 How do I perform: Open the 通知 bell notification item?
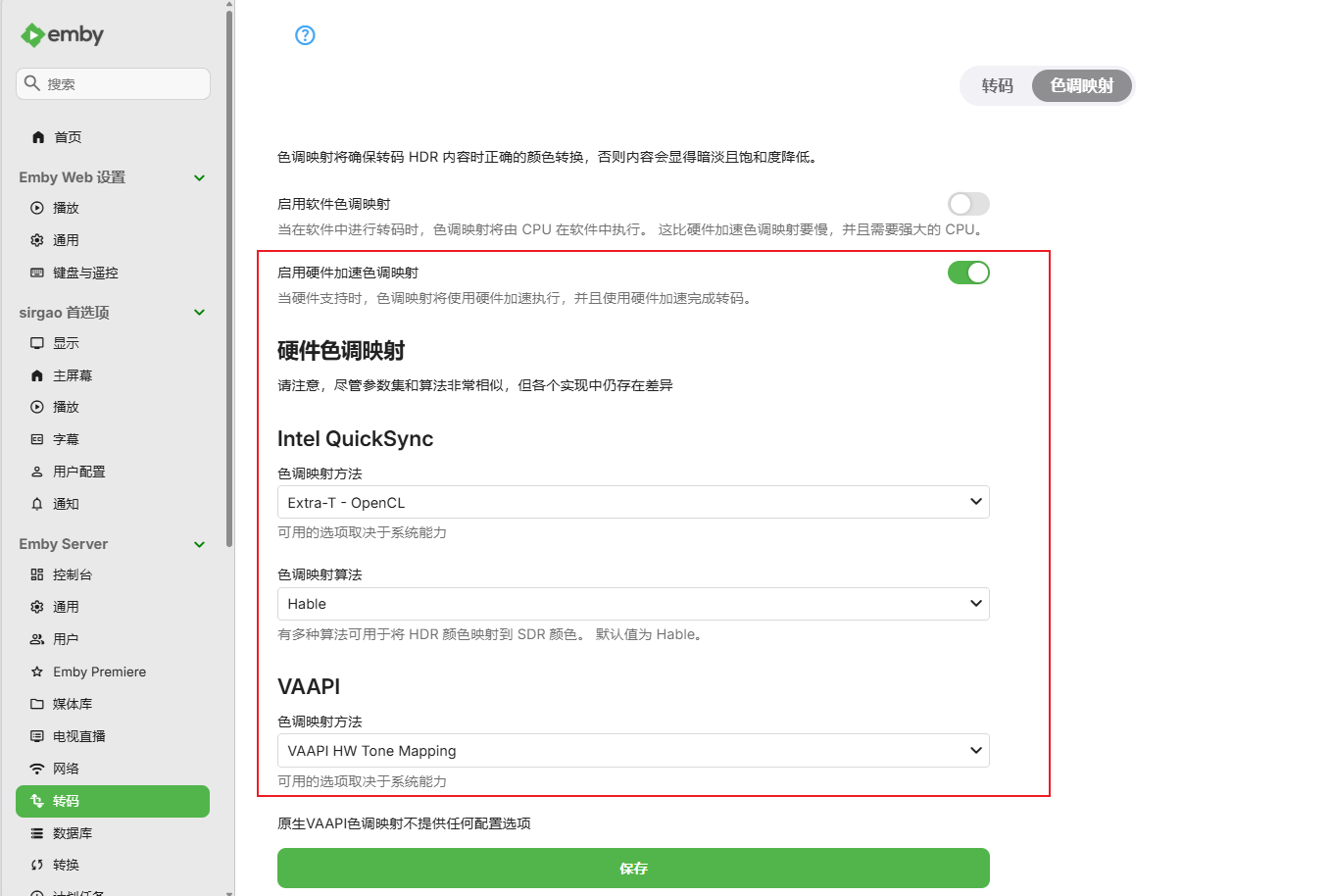click(x=37, y=504)
